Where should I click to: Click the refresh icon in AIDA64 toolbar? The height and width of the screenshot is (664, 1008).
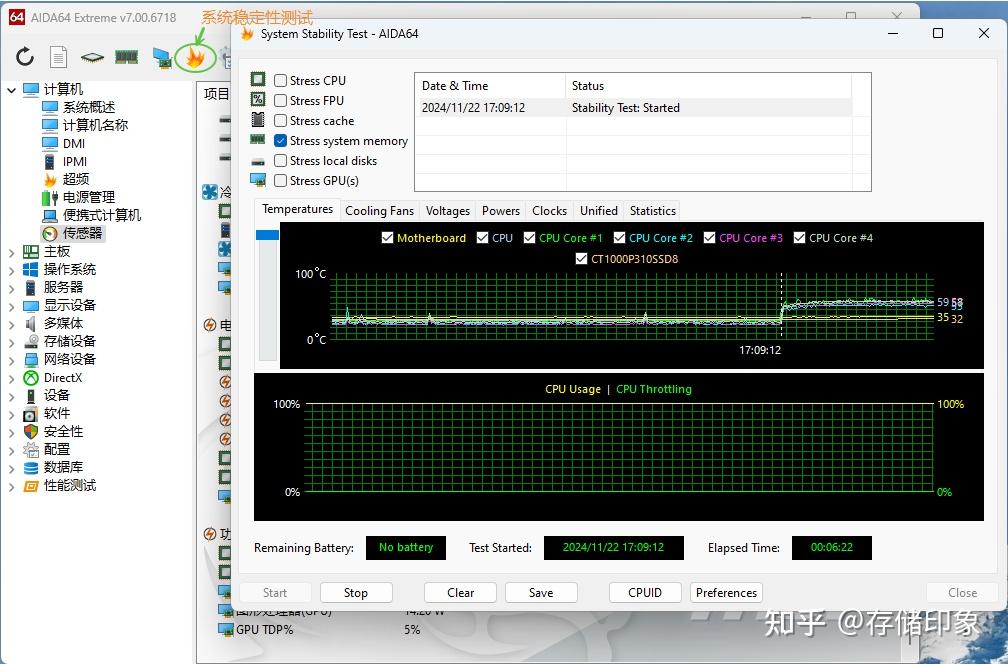click(25, 57)
